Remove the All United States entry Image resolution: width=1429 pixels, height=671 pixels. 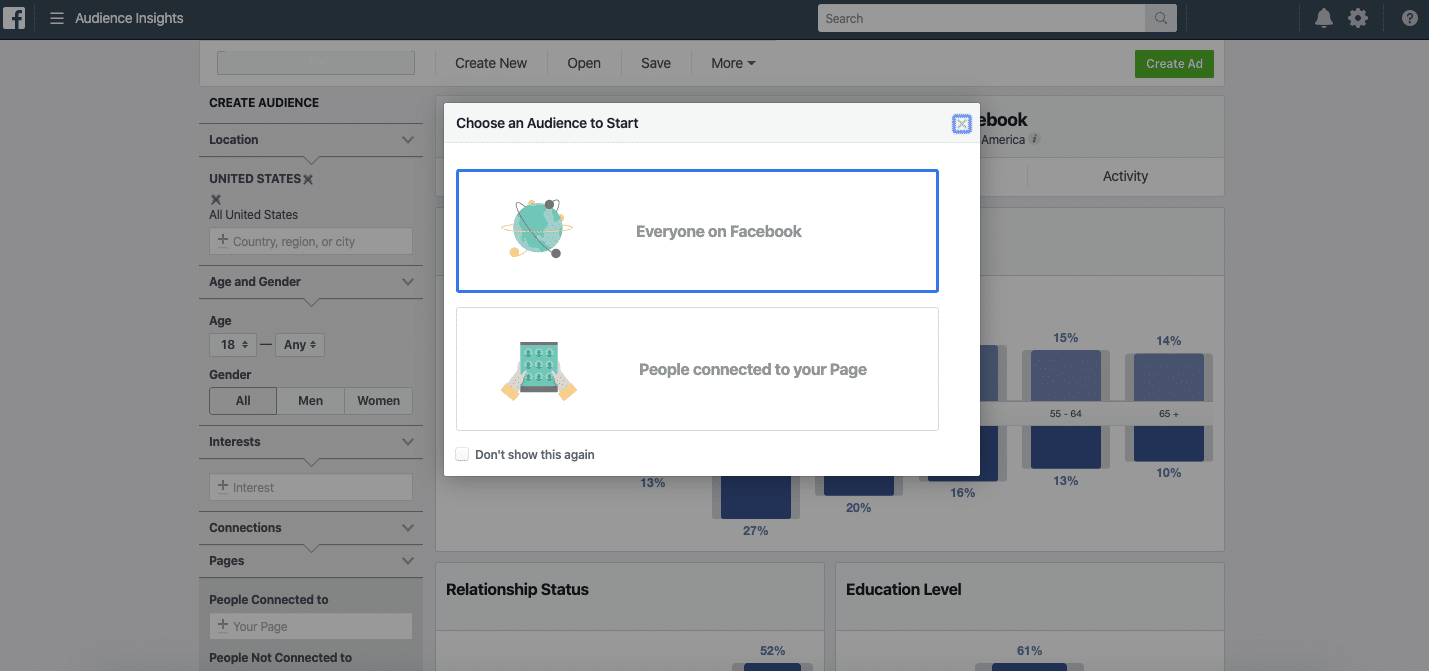(x=215, y=199)
